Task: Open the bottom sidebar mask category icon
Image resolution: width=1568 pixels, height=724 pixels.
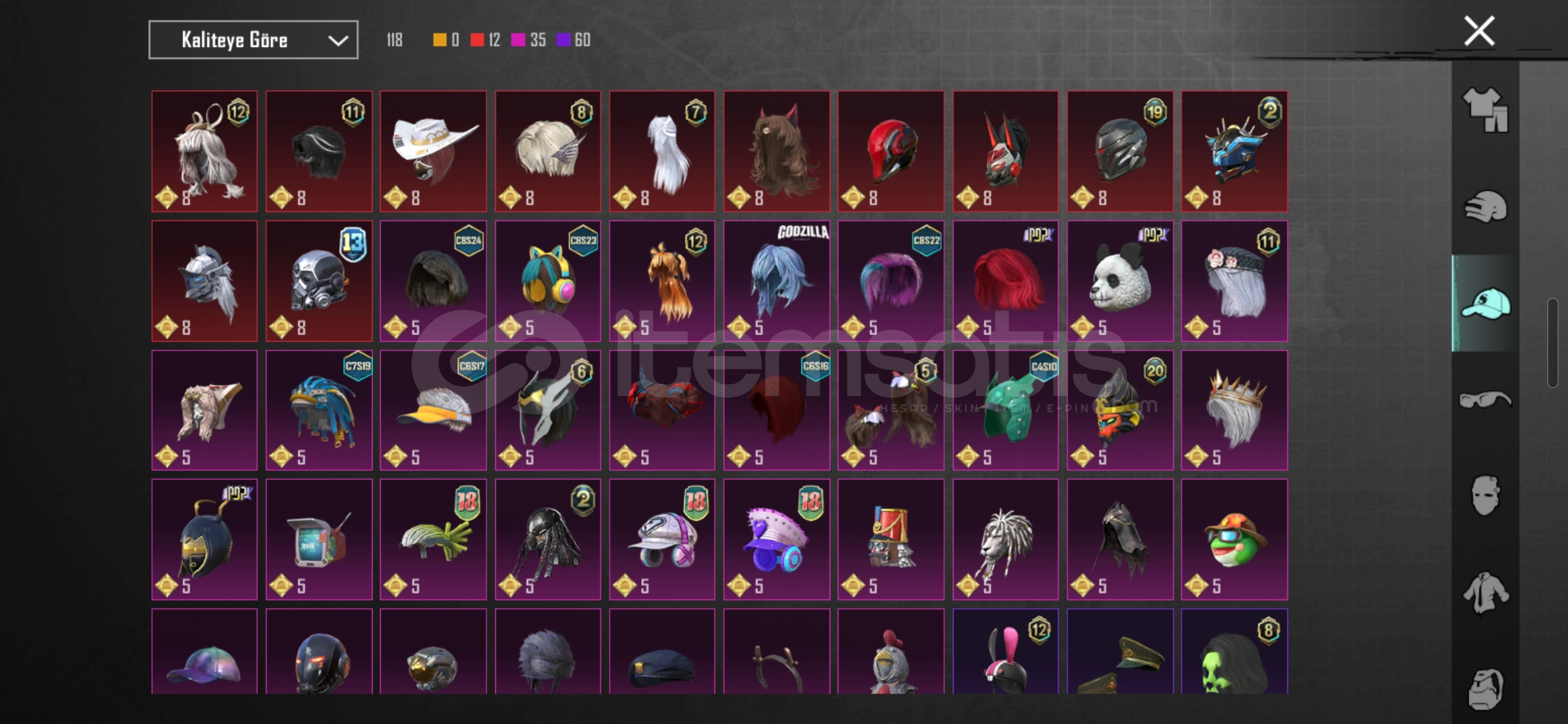Action: coord(1485,688)
